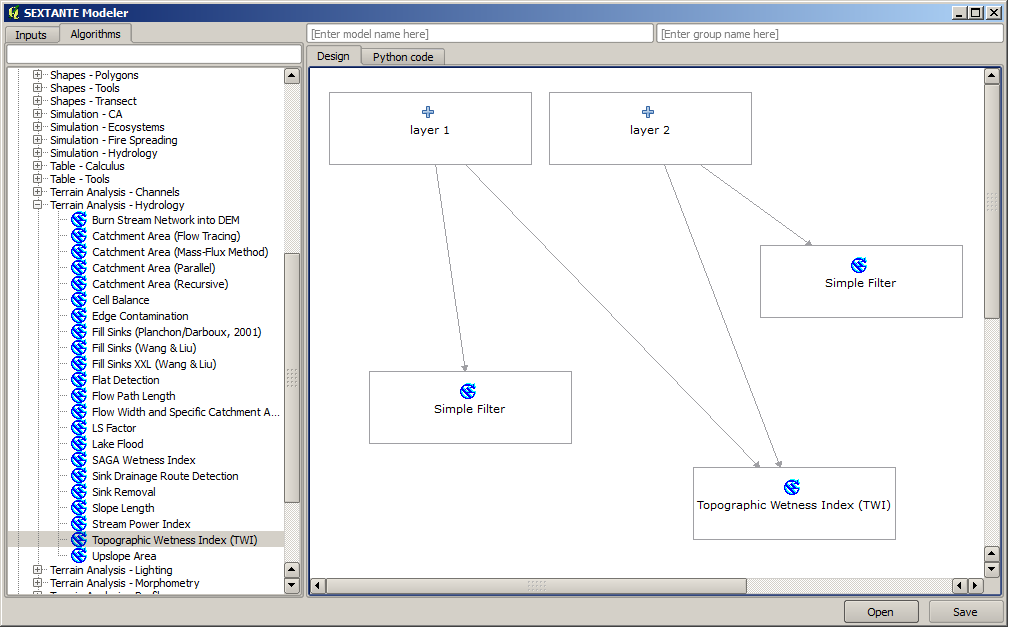Click the icon beside SAGA Wetness Index
Viewport: 1010px width, 629px height.
click(x=79, y=460)
